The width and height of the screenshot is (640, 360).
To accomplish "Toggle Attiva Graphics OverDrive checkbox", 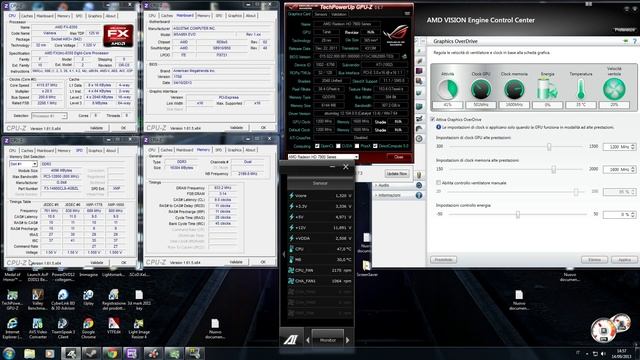I will pyautogui.click(x=433, y=120).
